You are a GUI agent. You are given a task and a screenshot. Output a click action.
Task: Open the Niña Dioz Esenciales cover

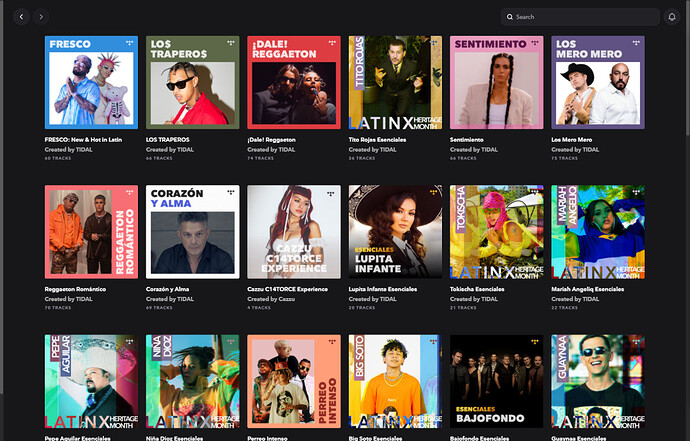[x=193, y=382]
